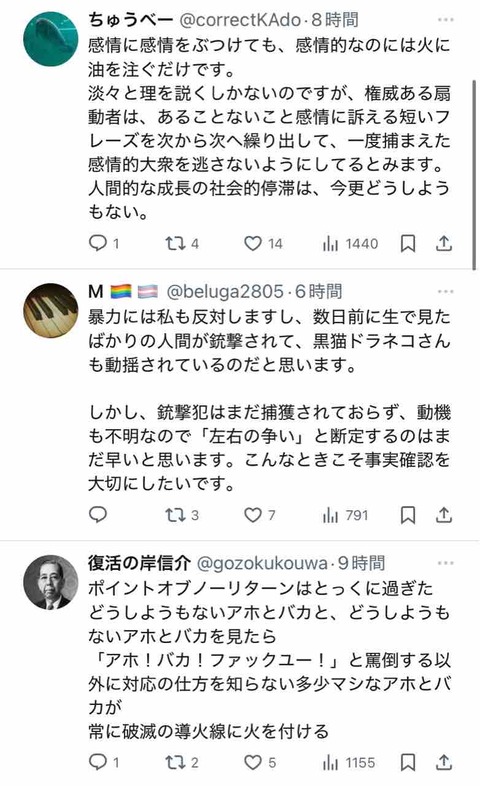
Task: Open more options for ちゅうべー's tweet
Action: click(445, 20)
